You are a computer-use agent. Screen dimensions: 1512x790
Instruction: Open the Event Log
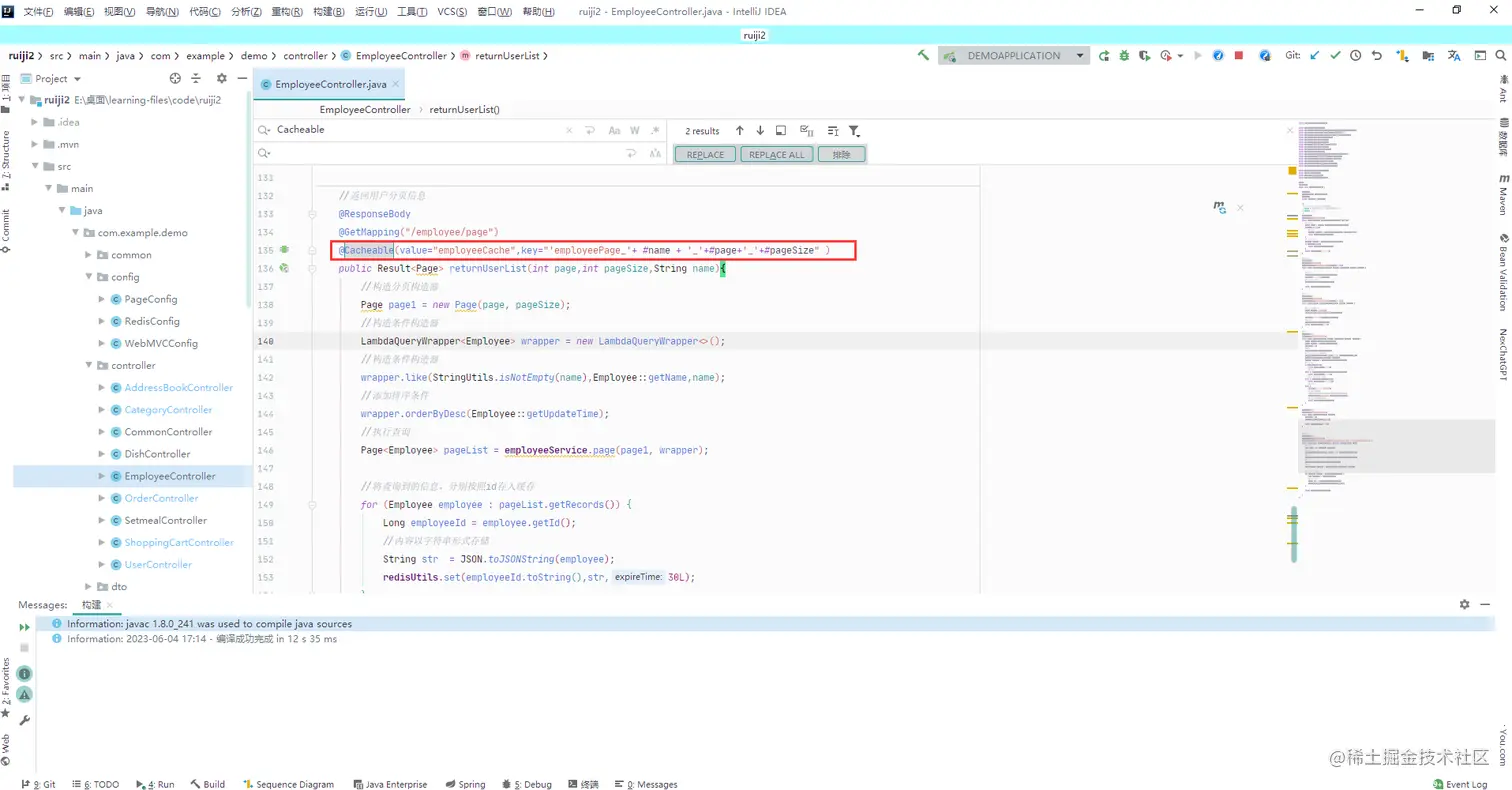pos(1461,785)
